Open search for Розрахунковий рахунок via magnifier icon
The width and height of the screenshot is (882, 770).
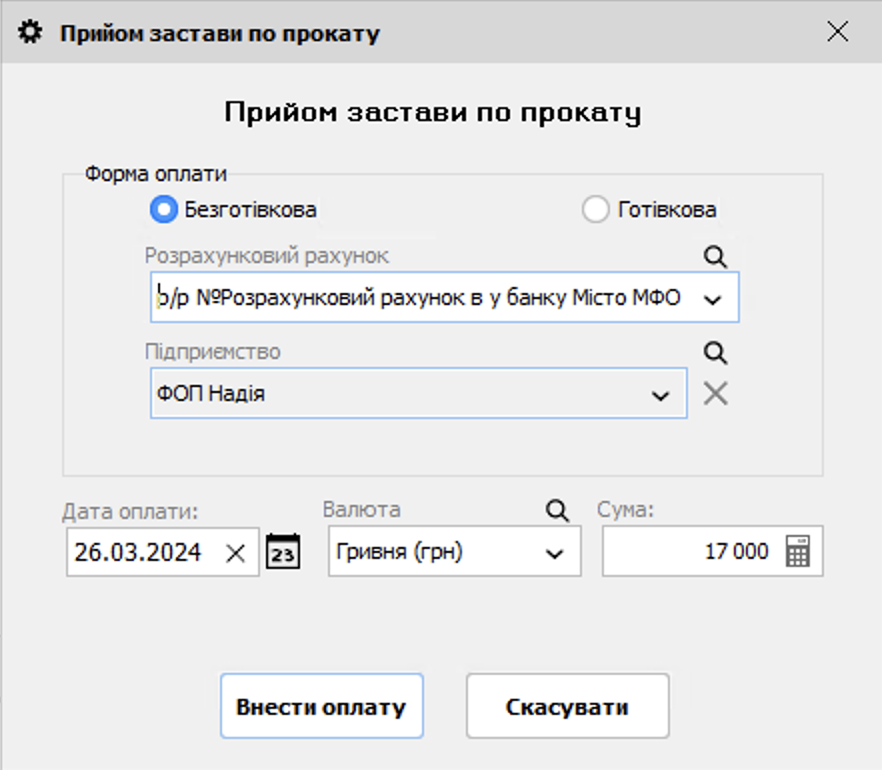(714, 256)
